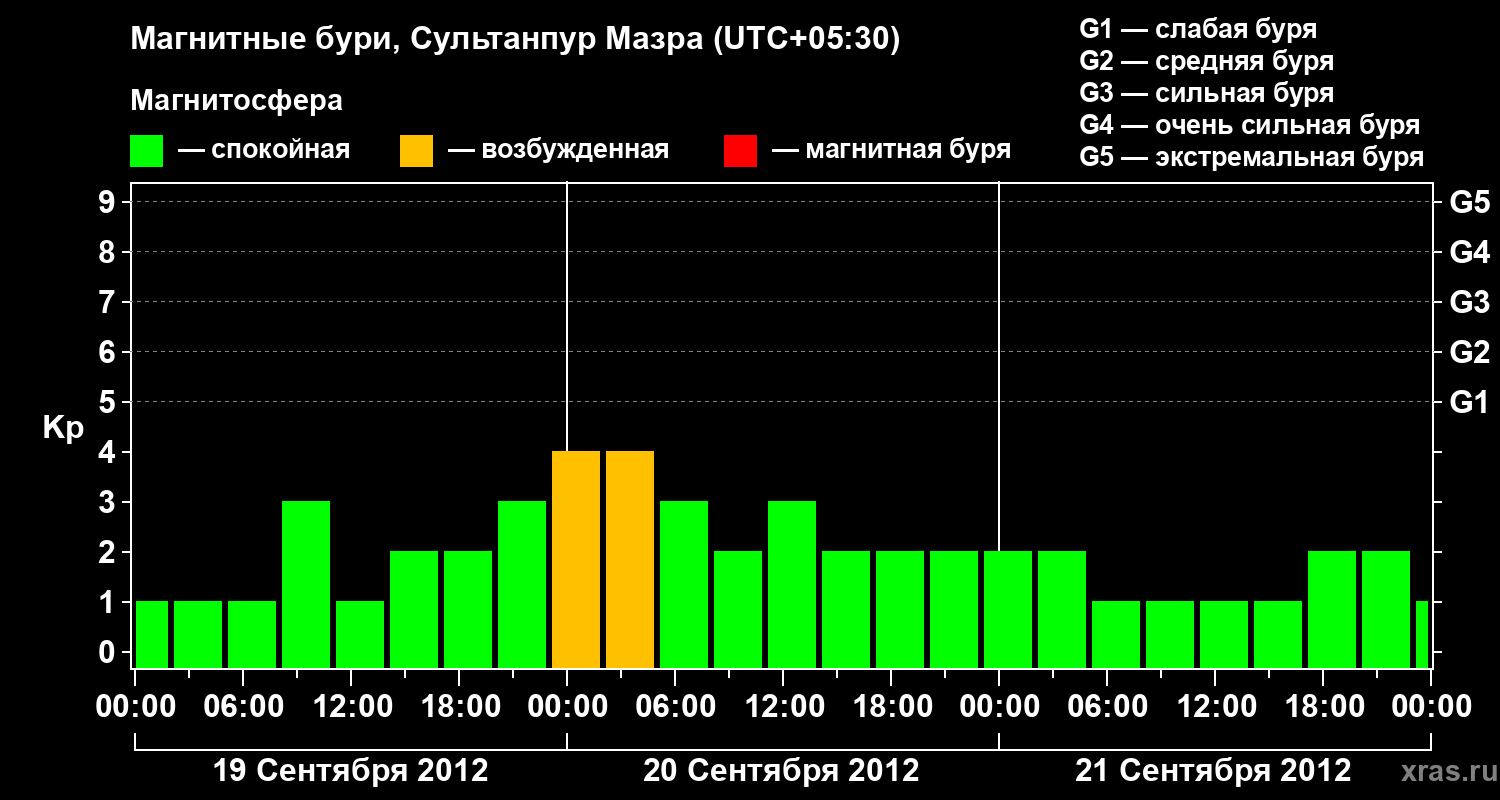Screen dimensions: 1500x800
Task: Click the orange 'возбужденная' legend swatch
Action: 416,151
